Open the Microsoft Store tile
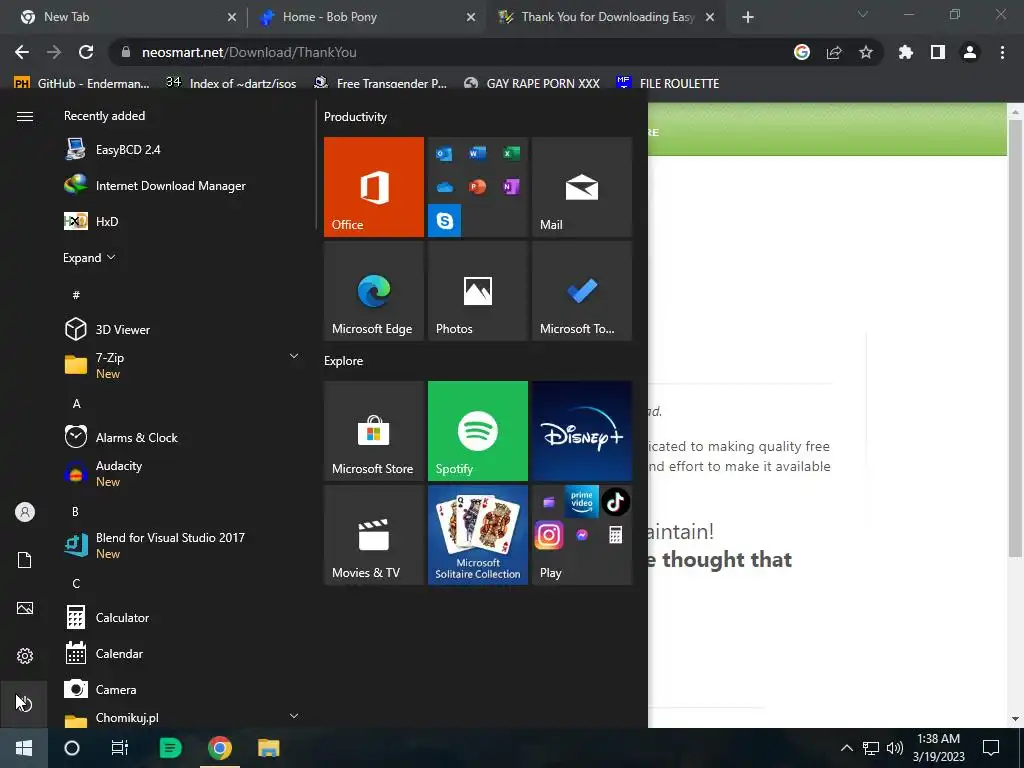 click(x=374, y=431)
